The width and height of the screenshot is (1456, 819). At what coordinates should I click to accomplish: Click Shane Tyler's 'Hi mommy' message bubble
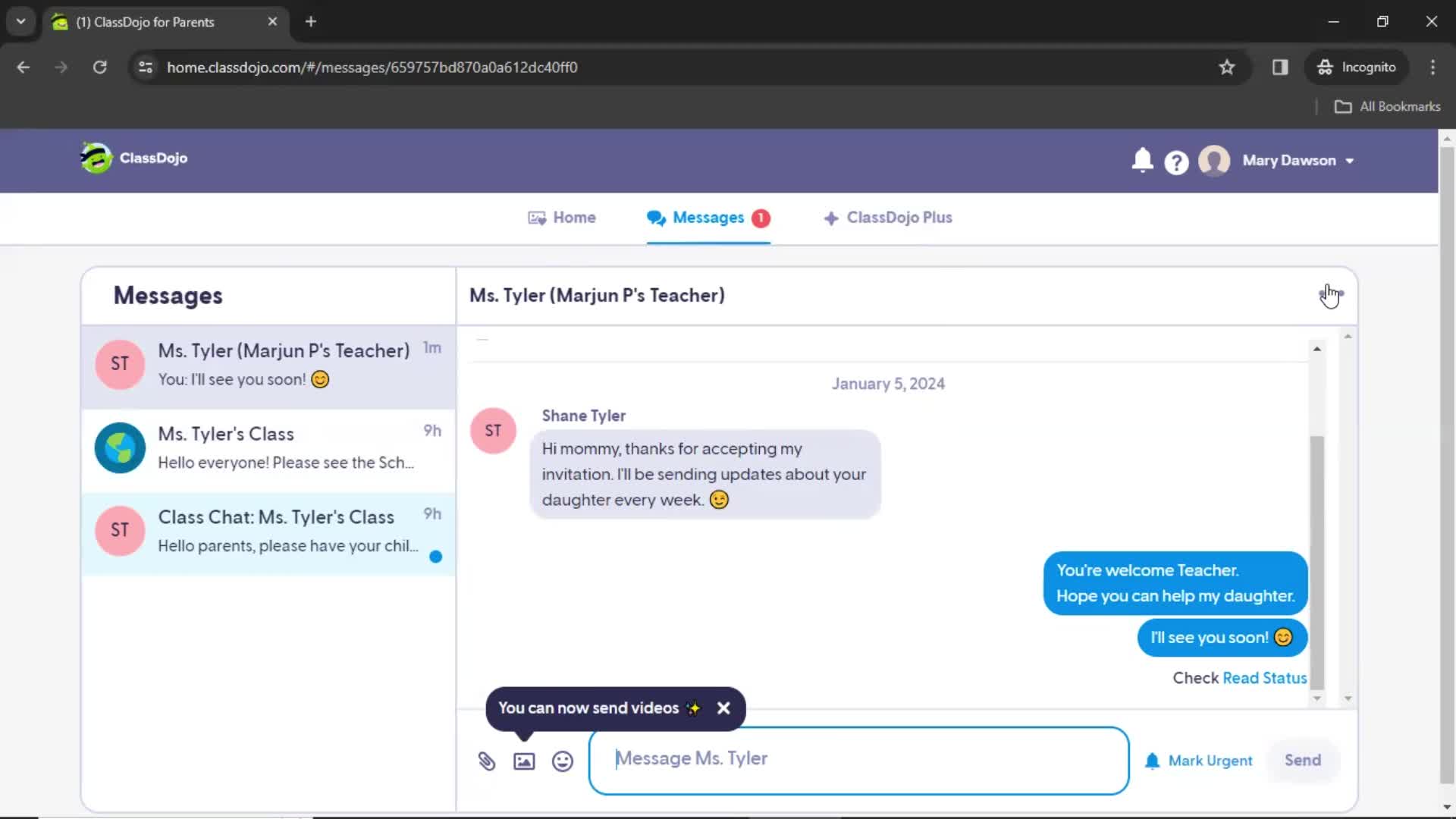(x=704, y=474)
